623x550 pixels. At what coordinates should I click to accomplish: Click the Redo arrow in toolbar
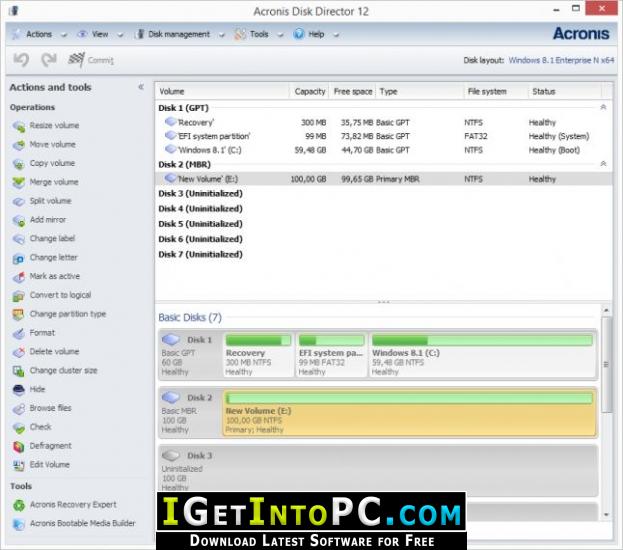coord(49,60)
